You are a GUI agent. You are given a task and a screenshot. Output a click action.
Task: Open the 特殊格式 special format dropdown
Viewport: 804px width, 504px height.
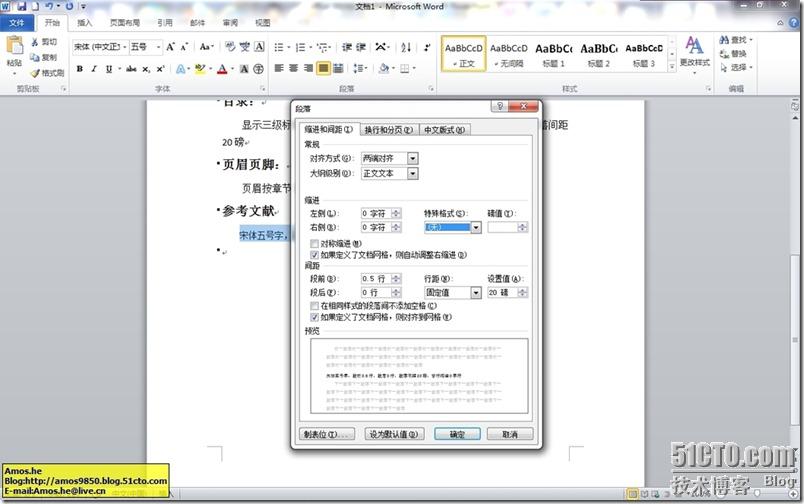coord(476,227)
